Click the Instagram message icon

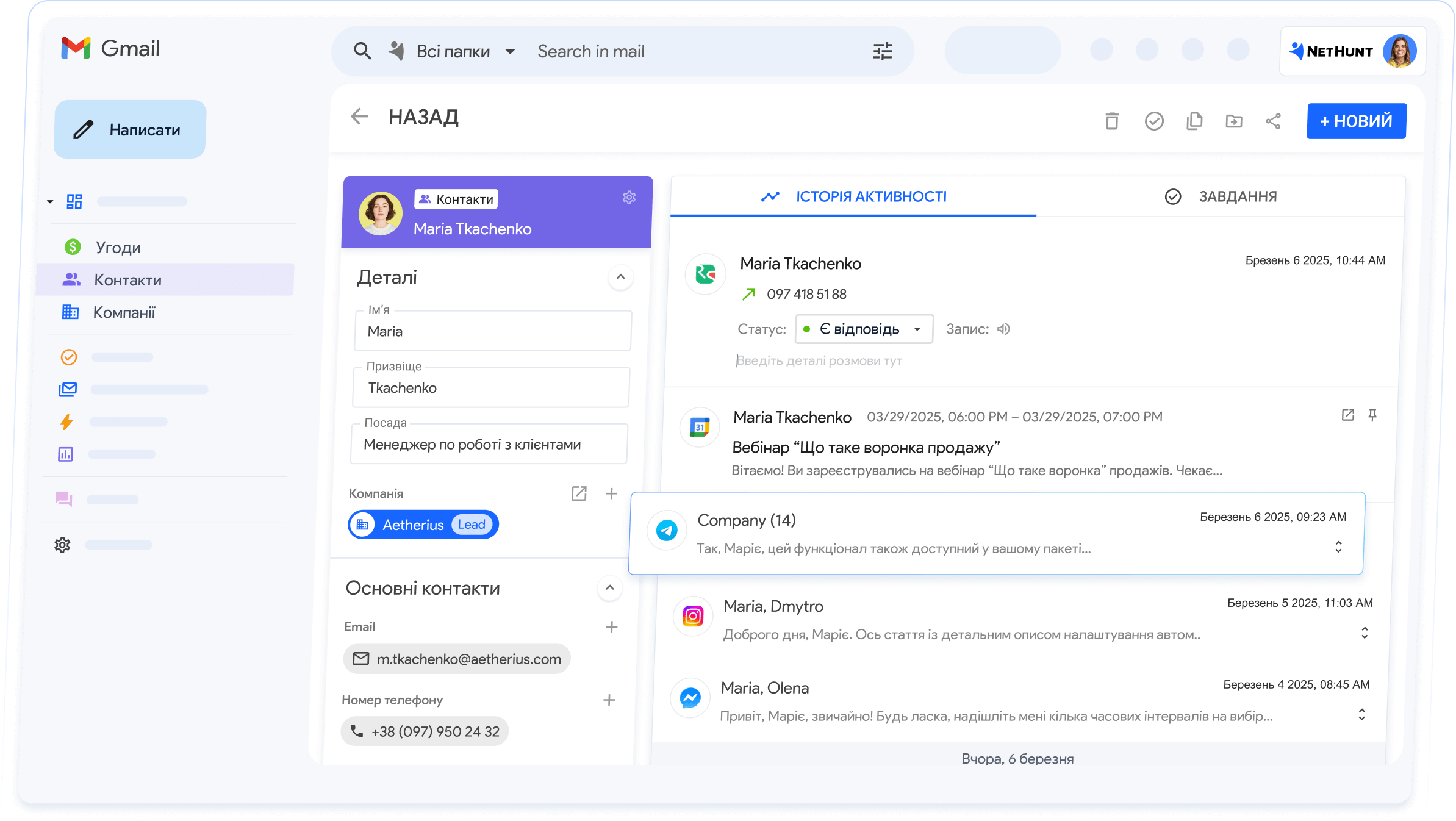coord(692,616)
